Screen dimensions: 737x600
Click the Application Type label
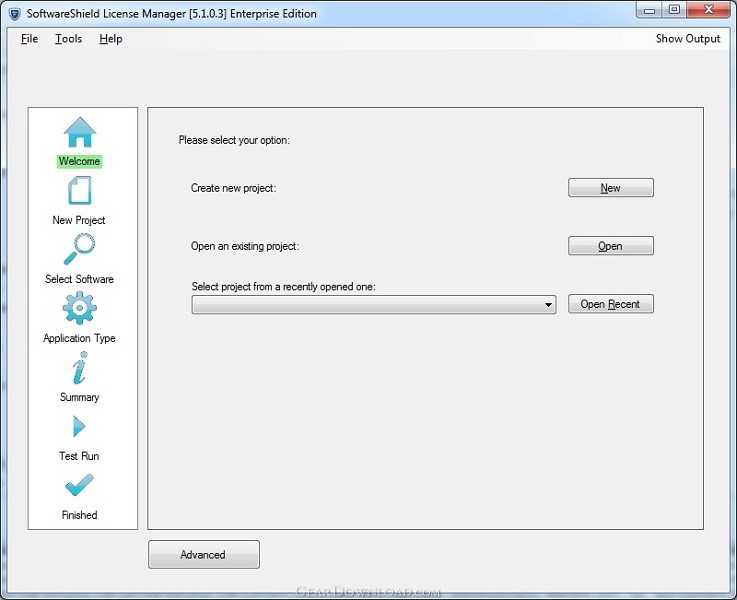[x=79, y=338]
